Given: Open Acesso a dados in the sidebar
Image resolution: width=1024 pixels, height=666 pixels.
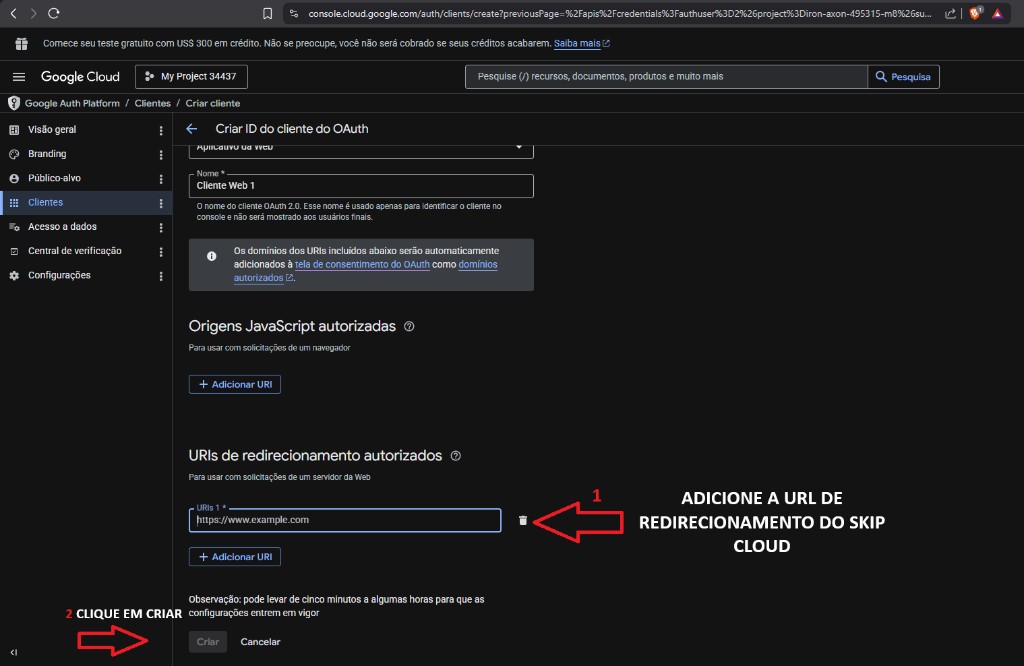Looking at the screenshot, I should 62,227.
